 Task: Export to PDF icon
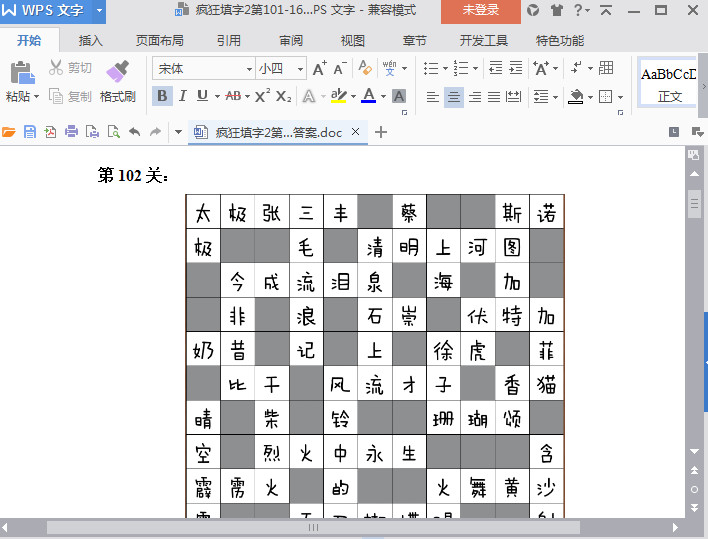[50, 132]
